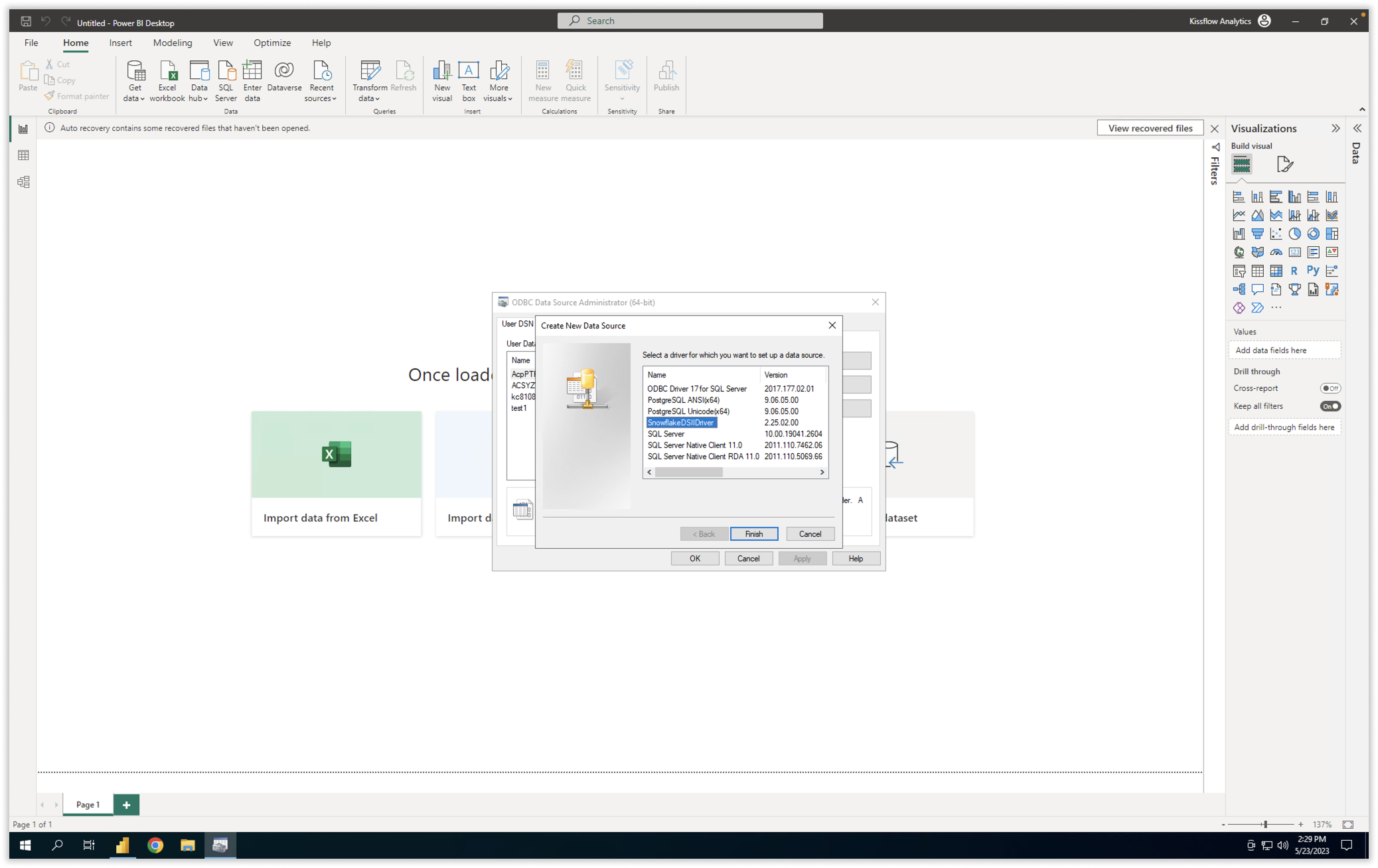This screenshot has height=868, width=1378.
Task: Open Chrome from the taskbar
Action: [x=155, y=845]
